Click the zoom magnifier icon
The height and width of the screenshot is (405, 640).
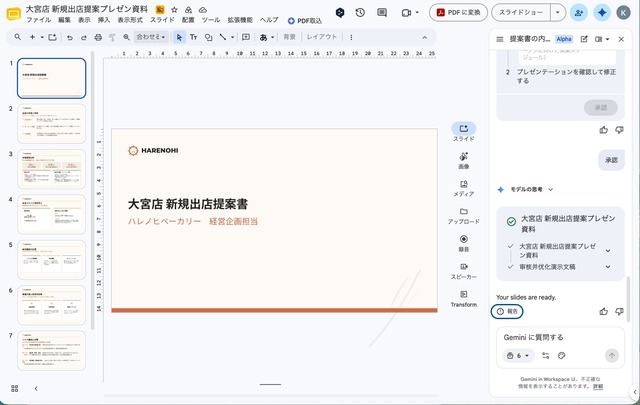(127, 37)
